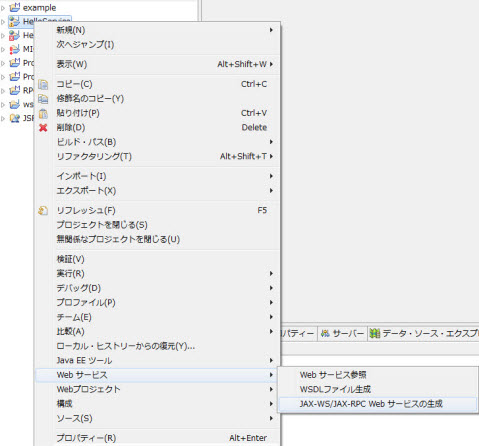Click the MI project icon in tree
Screen dimensions: 479x446
click(x=15, y=49)
